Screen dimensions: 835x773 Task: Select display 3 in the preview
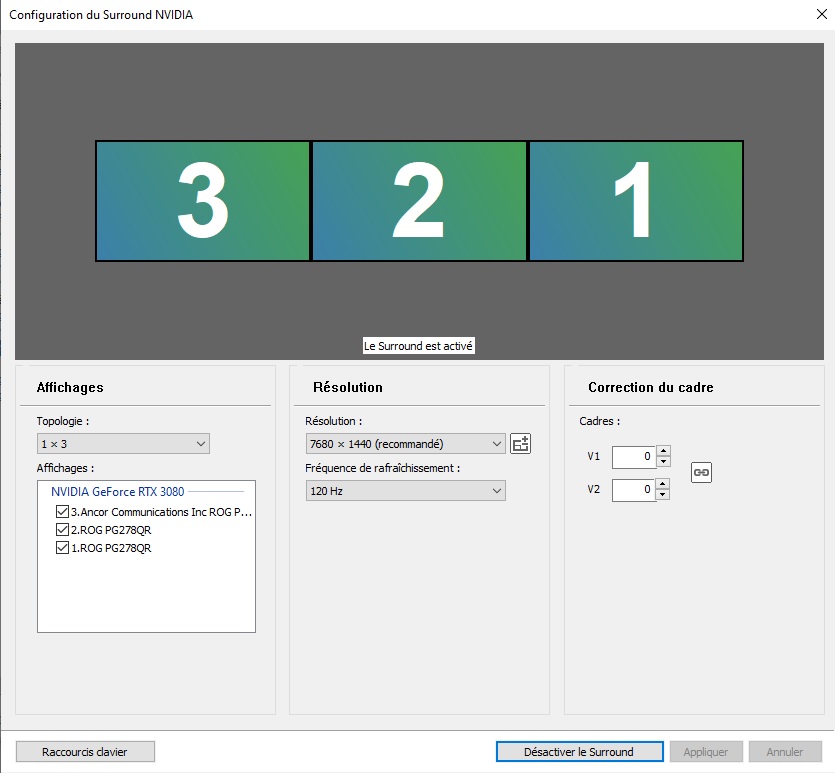(203, 201)
